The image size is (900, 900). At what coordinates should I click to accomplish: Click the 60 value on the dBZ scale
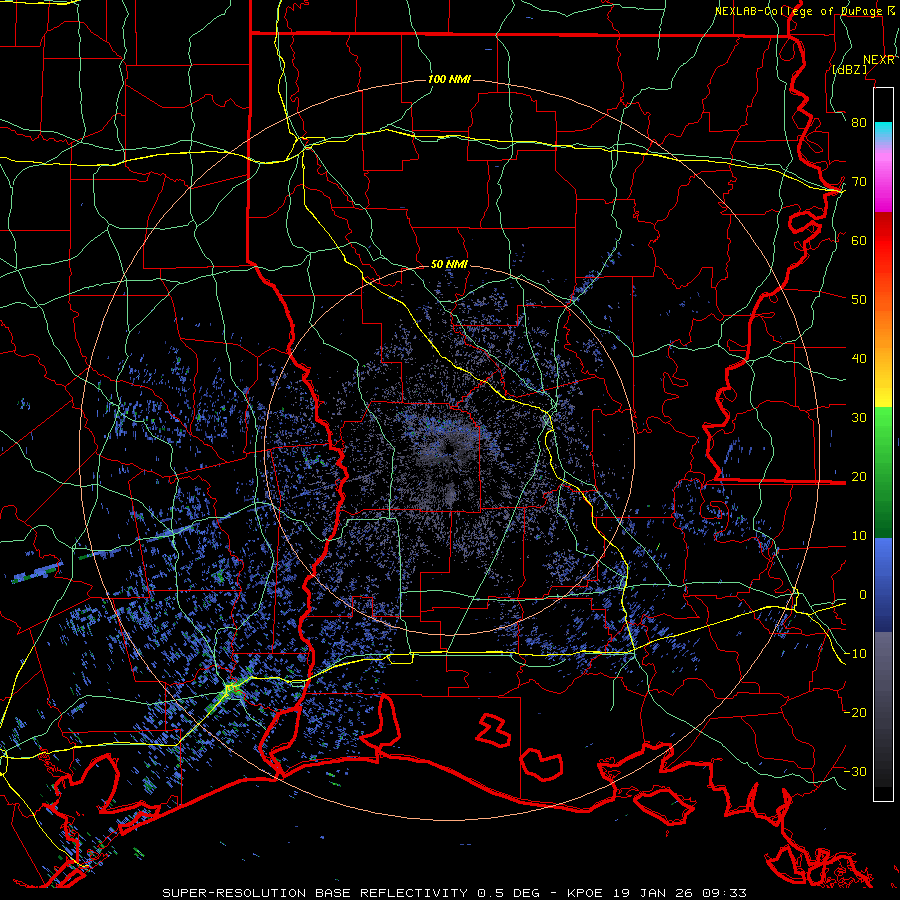click(x=859, y=241)
